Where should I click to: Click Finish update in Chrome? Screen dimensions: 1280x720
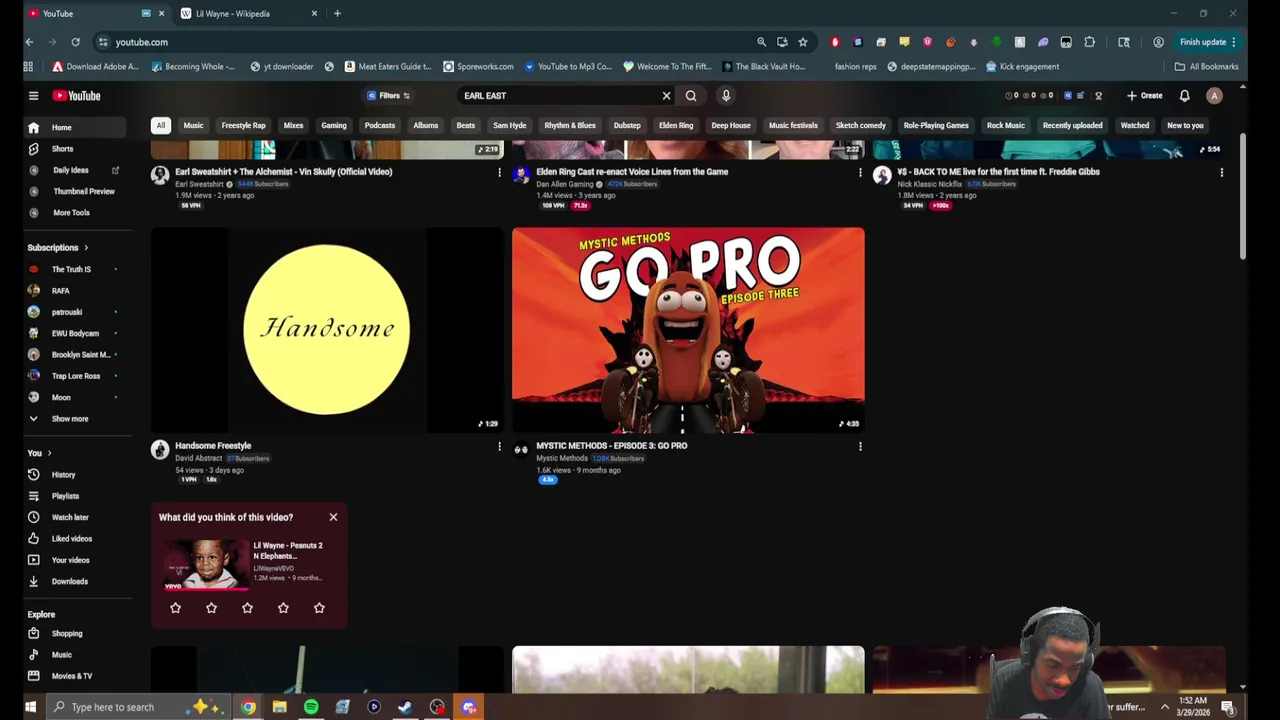click(x=1207, y=42)
